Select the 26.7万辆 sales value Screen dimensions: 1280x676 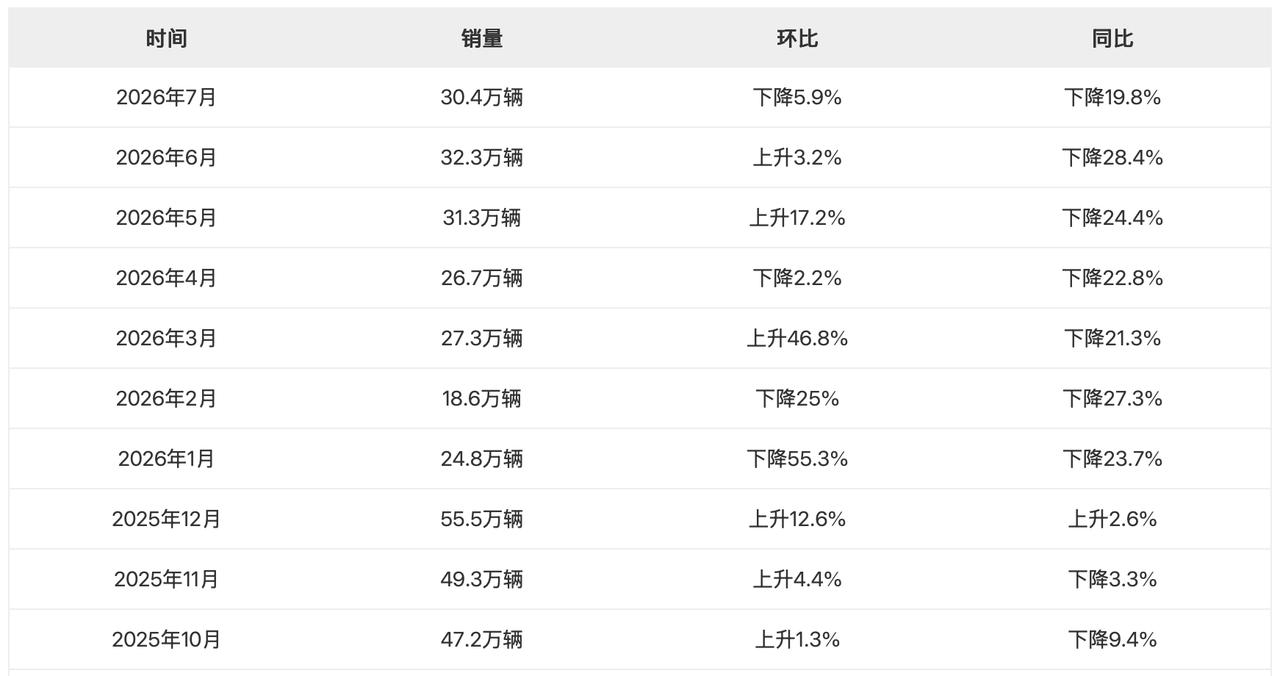click(x=482, y=278)
